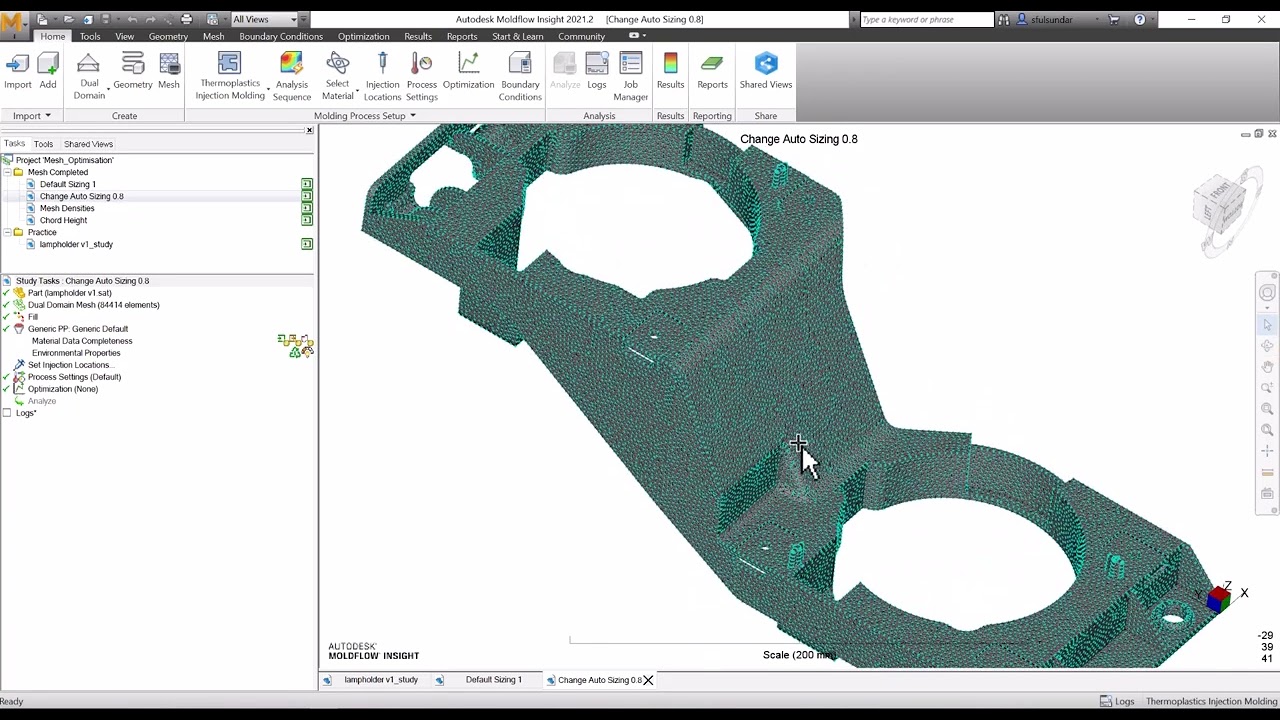Switch to the Mesh ribbon tab
This screenshot has height=720, width=1280.
click(213, 36)
